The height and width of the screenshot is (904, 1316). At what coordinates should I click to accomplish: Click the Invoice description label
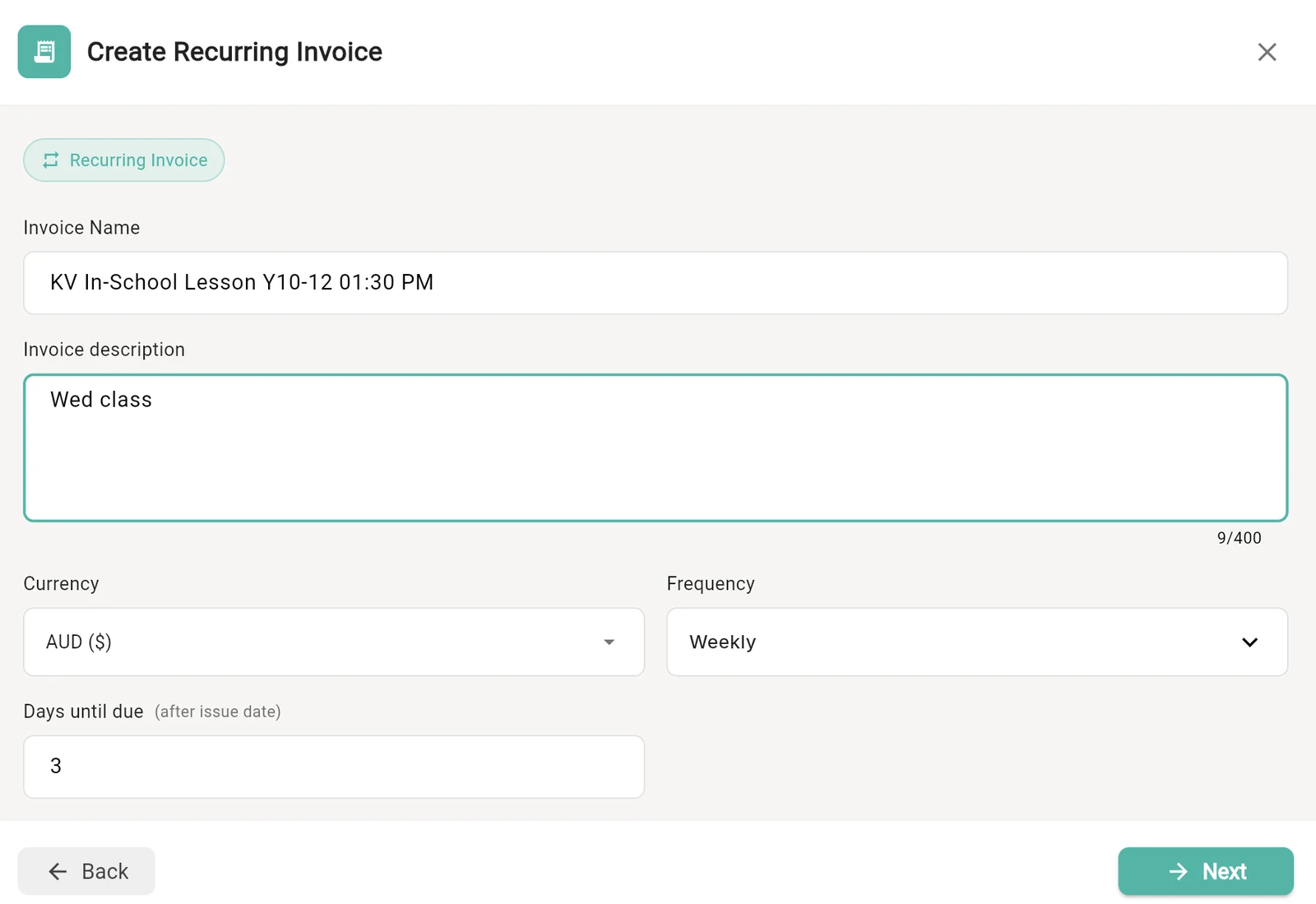point(104,350)
